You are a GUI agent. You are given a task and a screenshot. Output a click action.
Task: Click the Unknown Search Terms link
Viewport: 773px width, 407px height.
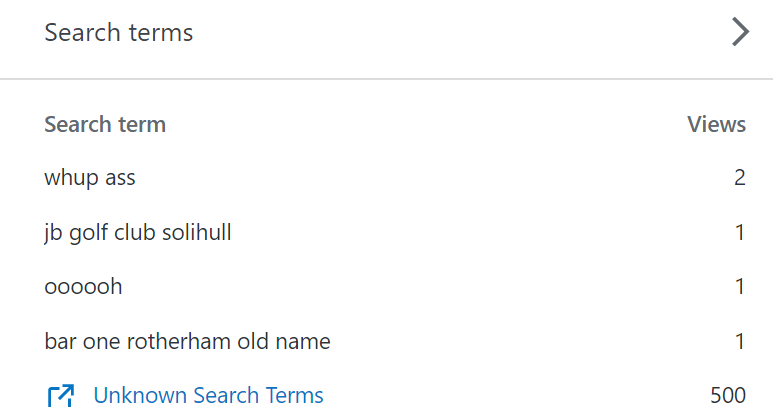point(208,396)
